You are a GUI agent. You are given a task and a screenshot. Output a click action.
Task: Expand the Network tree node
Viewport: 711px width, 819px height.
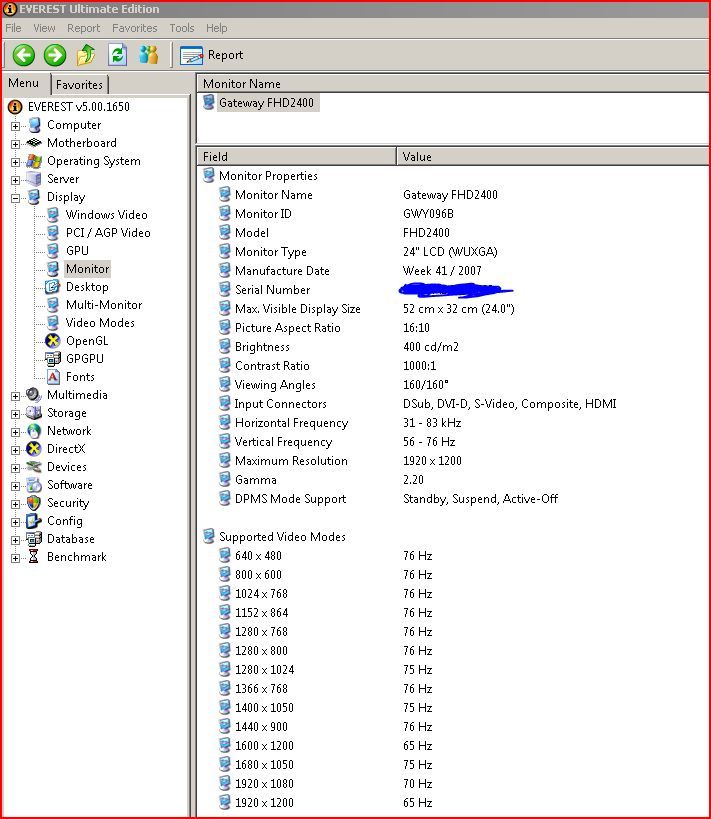15,432
